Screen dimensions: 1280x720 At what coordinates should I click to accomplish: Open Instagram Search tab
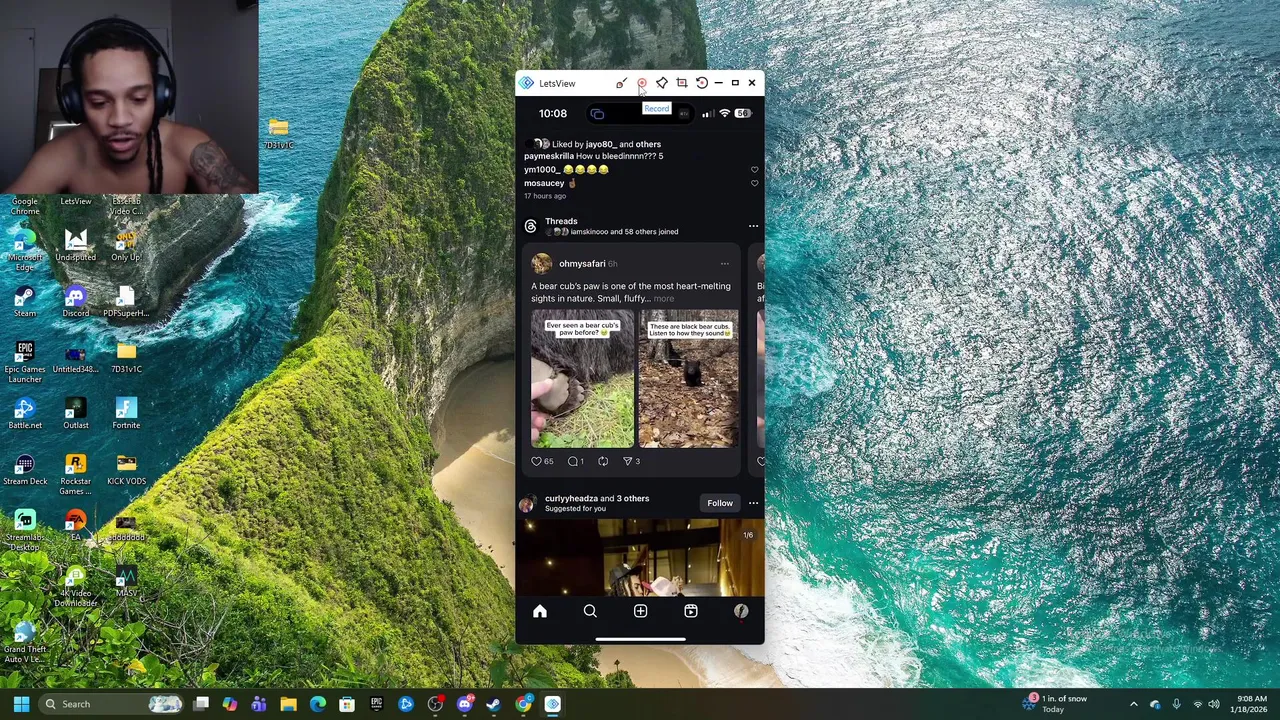click(x=590, y=611)
